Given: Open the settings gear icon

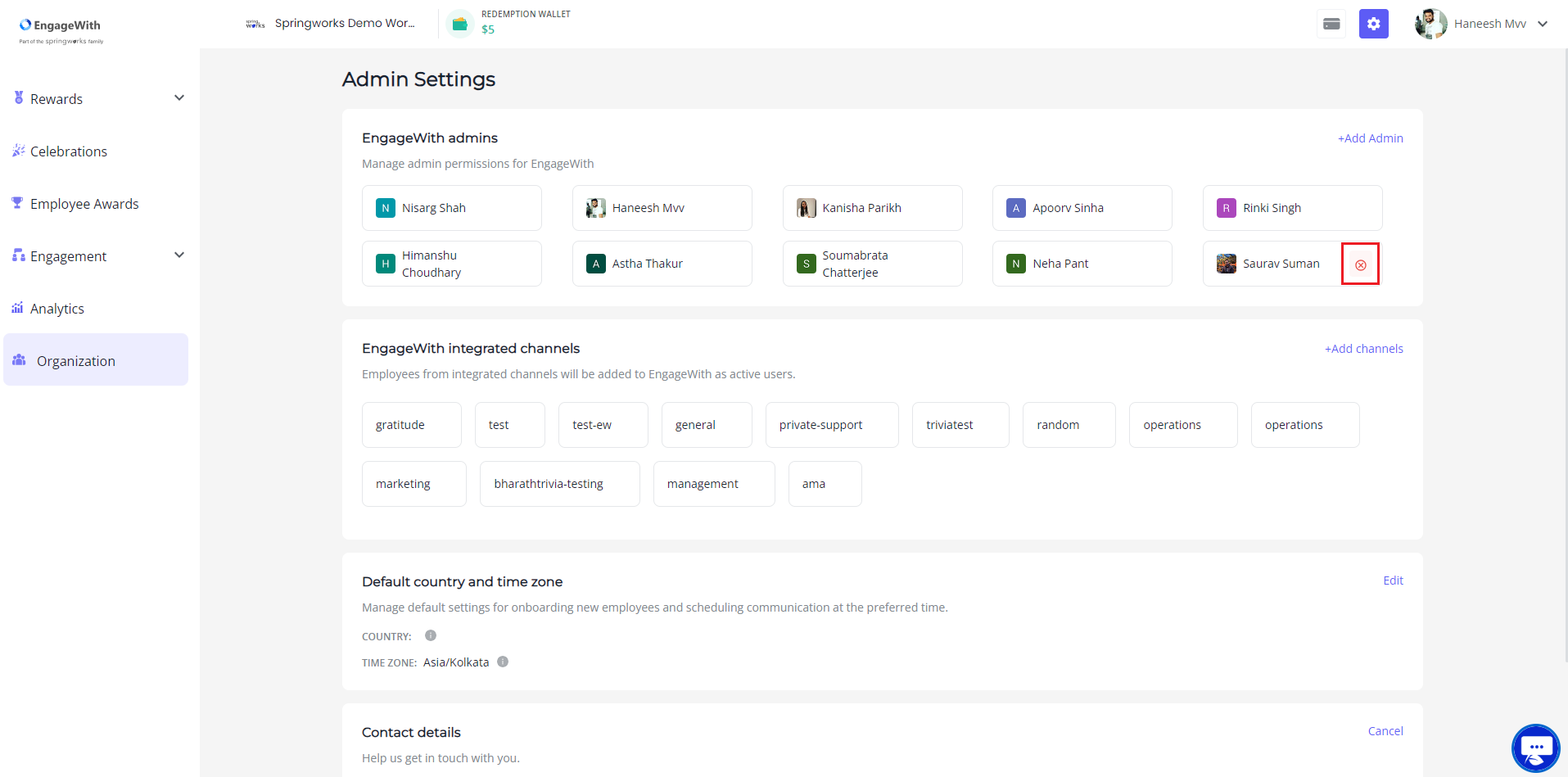Looking at the screenshot, I should pos(1374,24).
